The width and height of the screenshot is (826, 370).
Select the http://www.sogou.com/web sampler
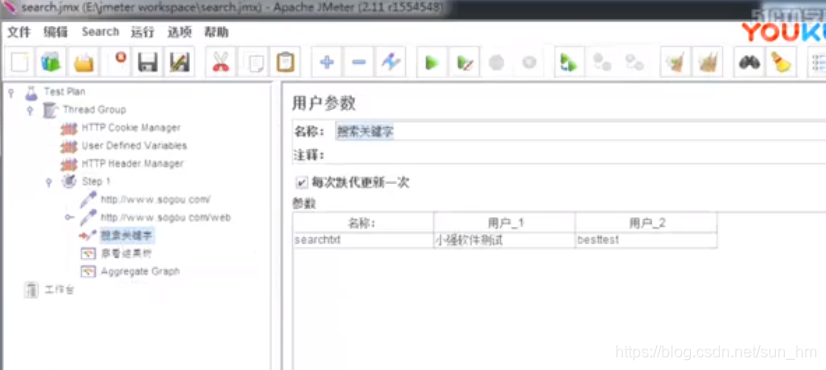(x=165, y=217)
